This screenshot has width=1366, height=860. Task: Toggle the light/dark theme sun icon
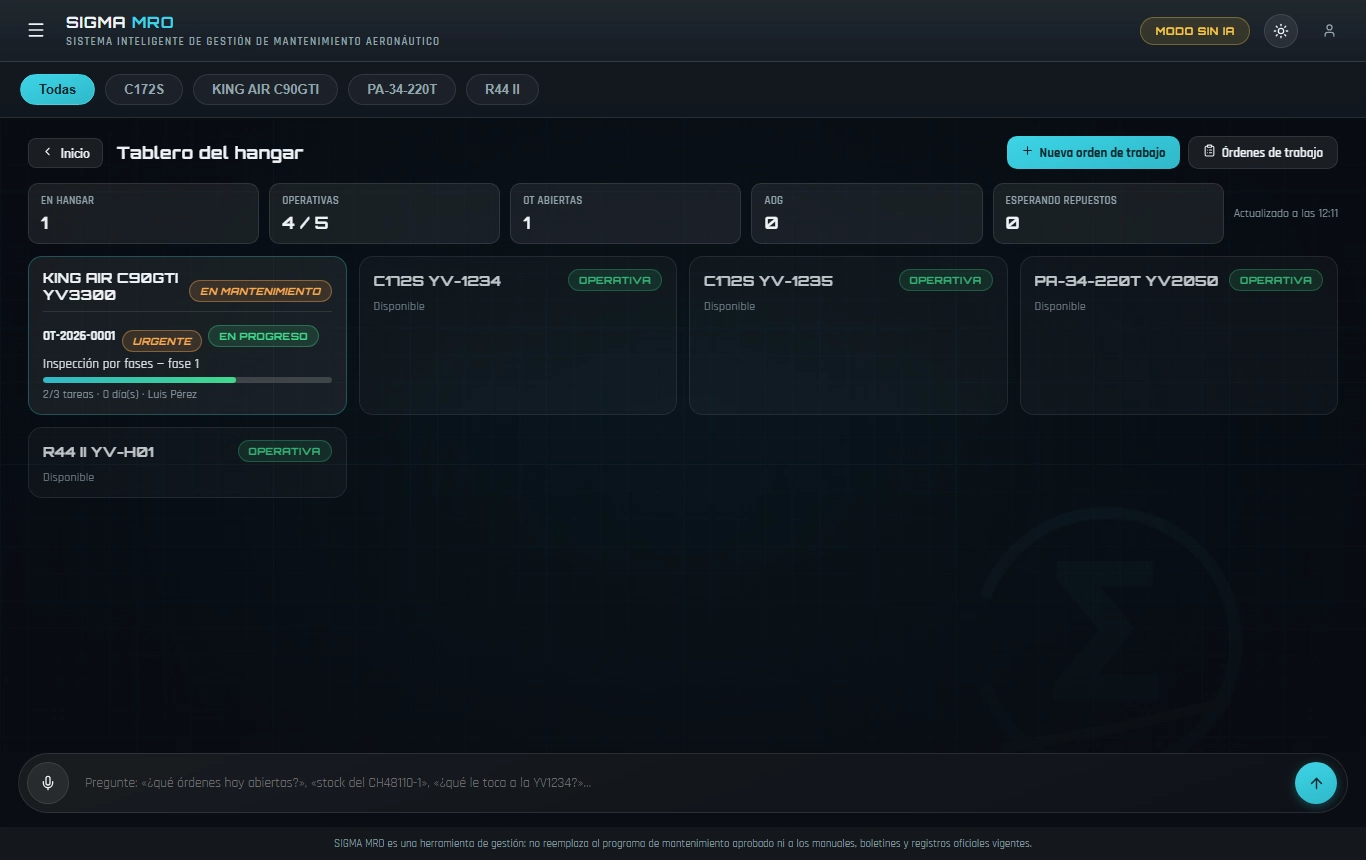1281,31
